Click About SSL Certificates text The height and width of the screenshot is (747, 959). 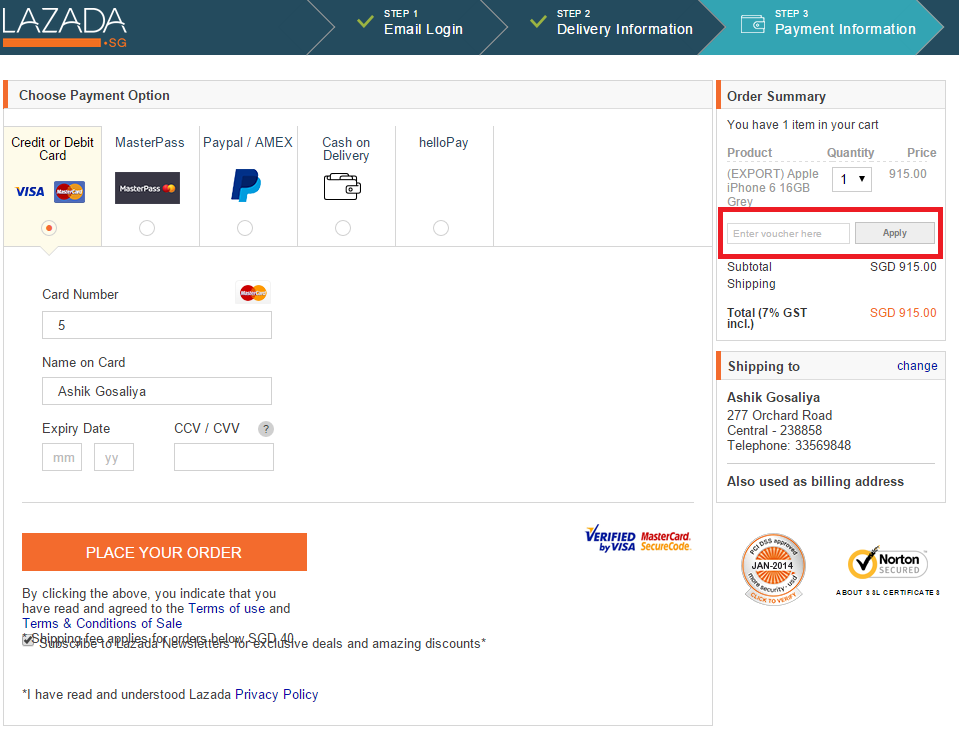point(887,592)
